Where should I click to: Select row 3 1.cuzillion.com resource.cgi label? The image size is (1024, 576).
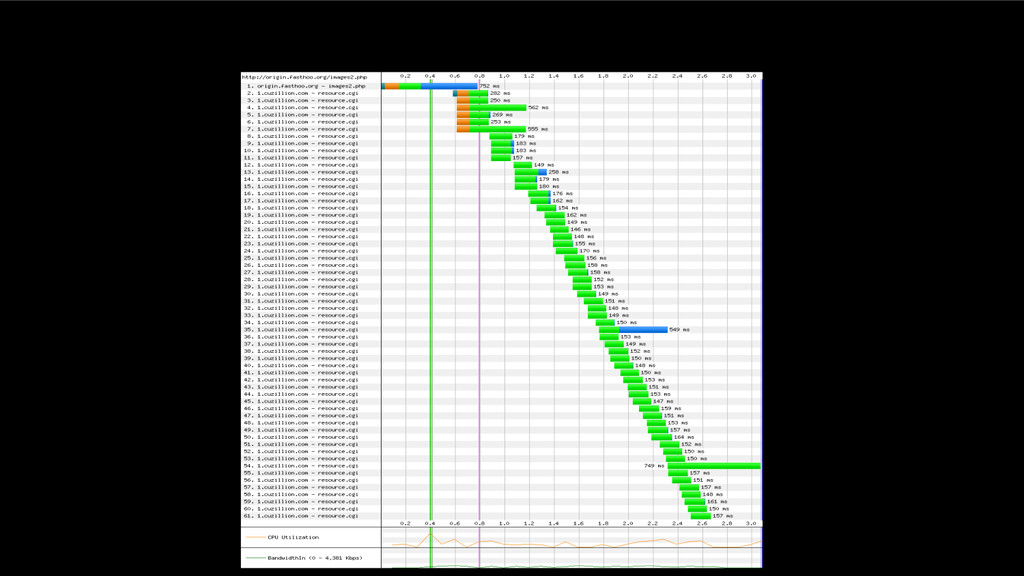302,100
